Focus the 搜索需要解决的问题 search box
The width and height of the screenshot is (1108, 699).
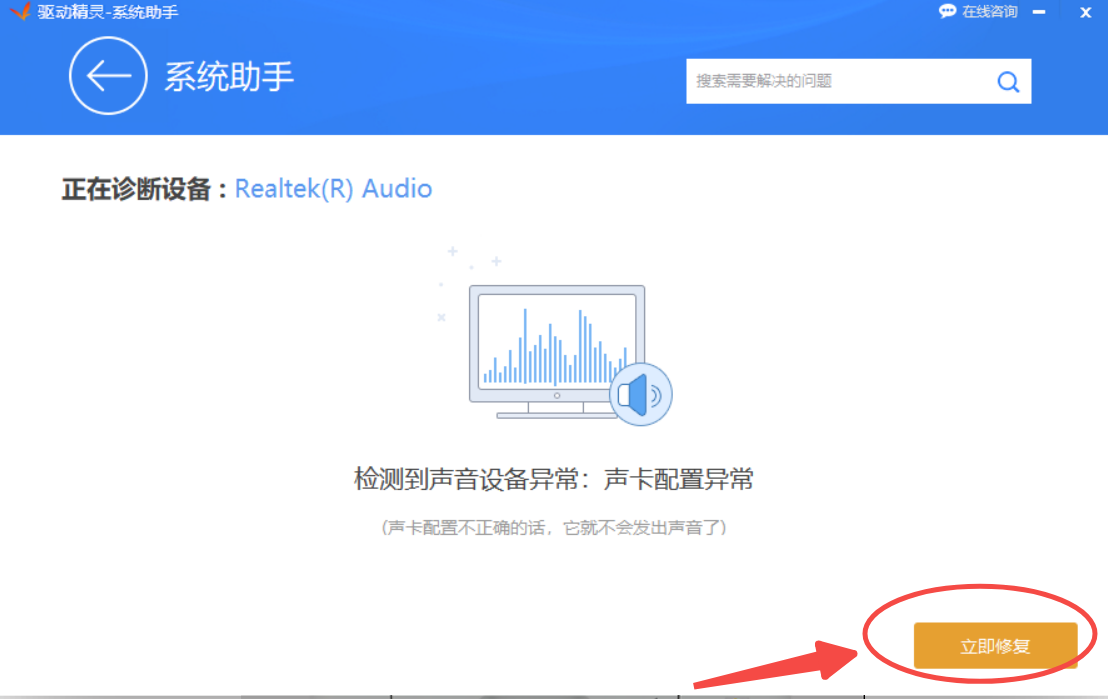pyautogui.click(x=835, y=82)
